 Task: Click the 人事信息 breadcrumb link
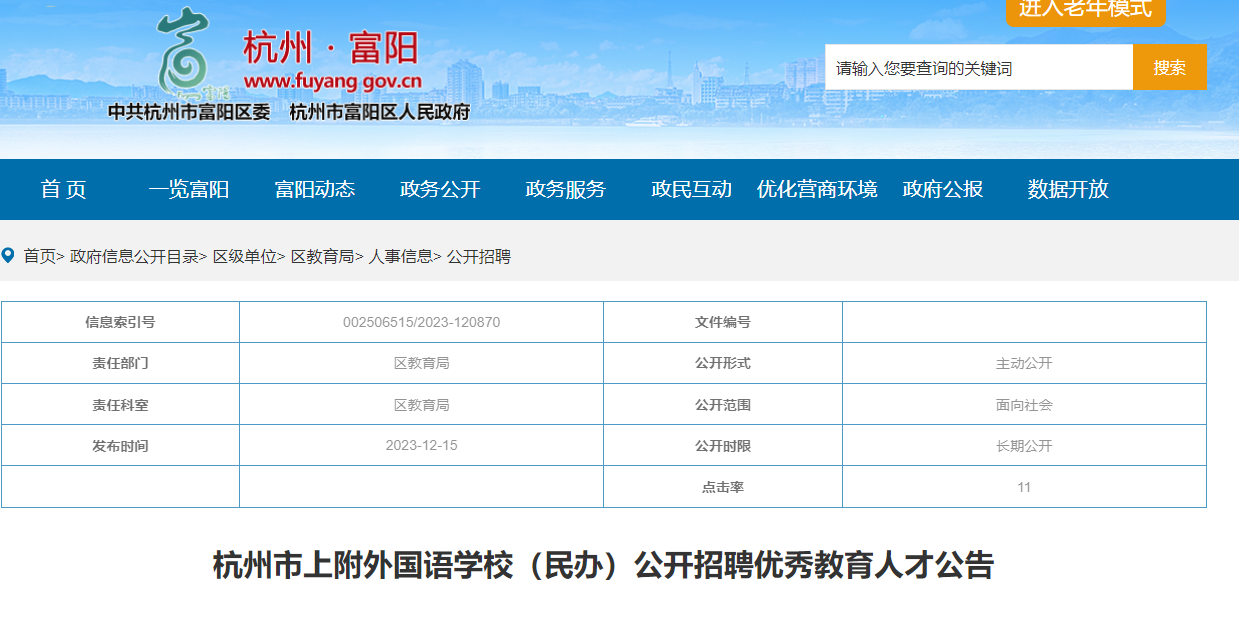pyautogui.click(x=400, y=256)
